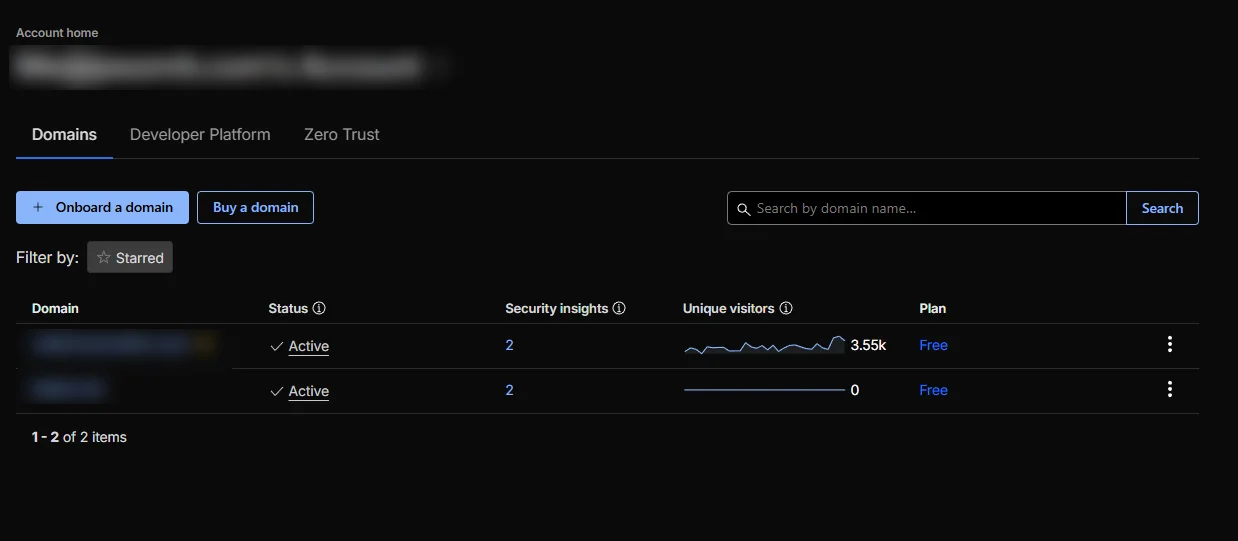
Task: Toggle the Starred filter
Action: [x=130, y=258]
